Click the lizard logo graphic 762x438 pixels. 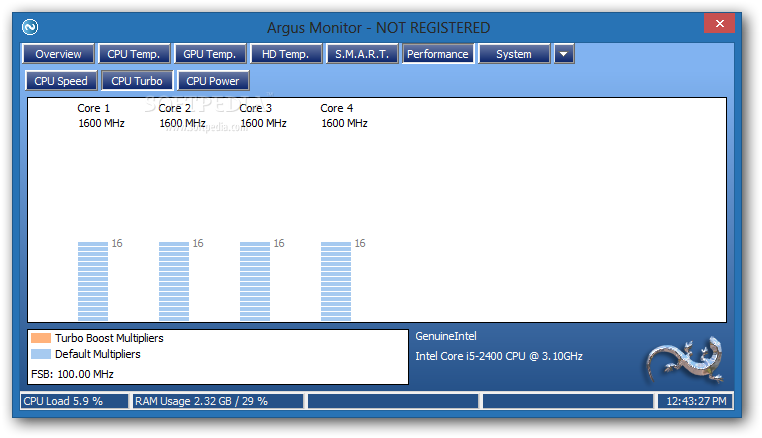point(684,360)
